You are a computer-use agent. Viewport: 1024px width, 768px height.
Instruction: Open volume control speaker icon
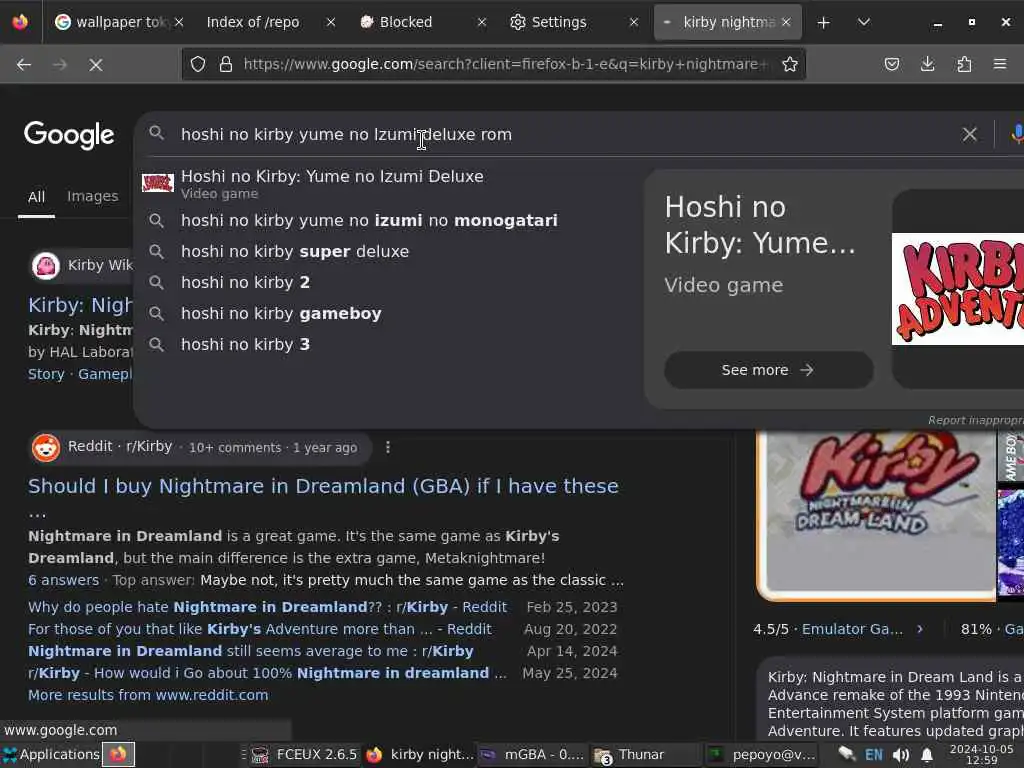point(901,755)
